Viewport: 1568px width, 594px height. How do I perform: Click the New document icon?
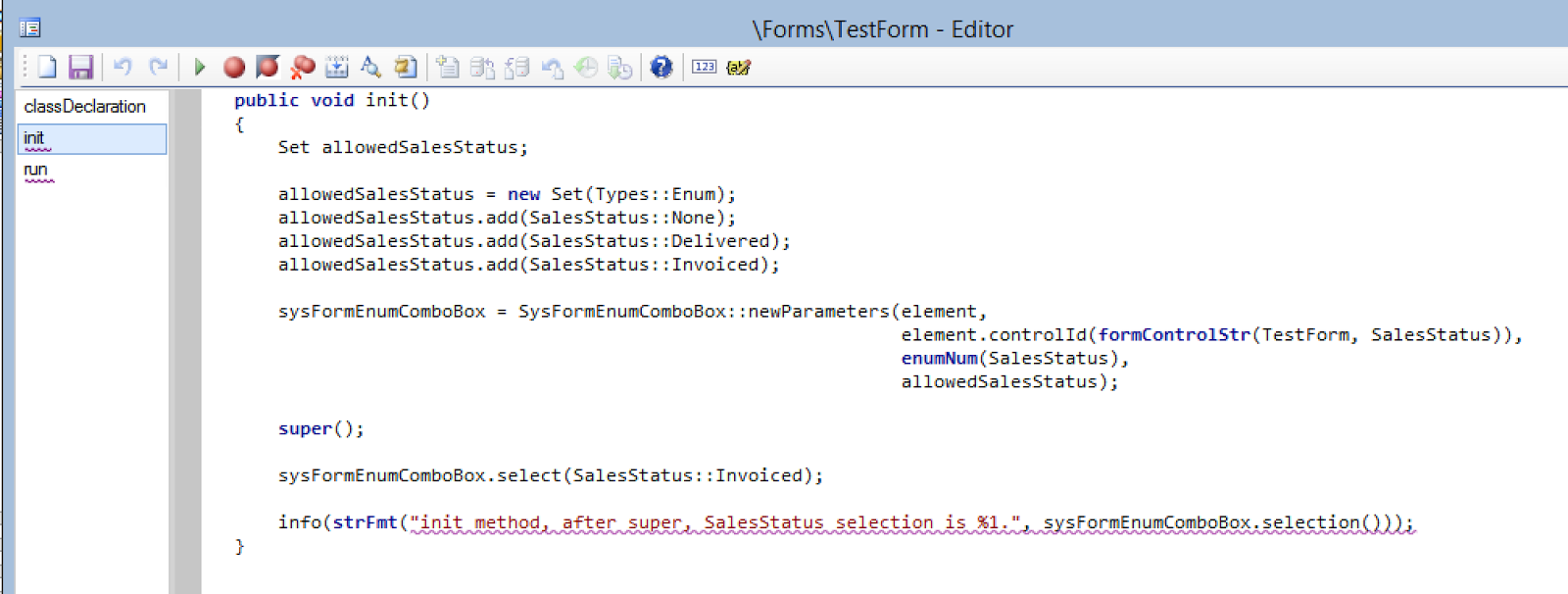click(47, 67)
